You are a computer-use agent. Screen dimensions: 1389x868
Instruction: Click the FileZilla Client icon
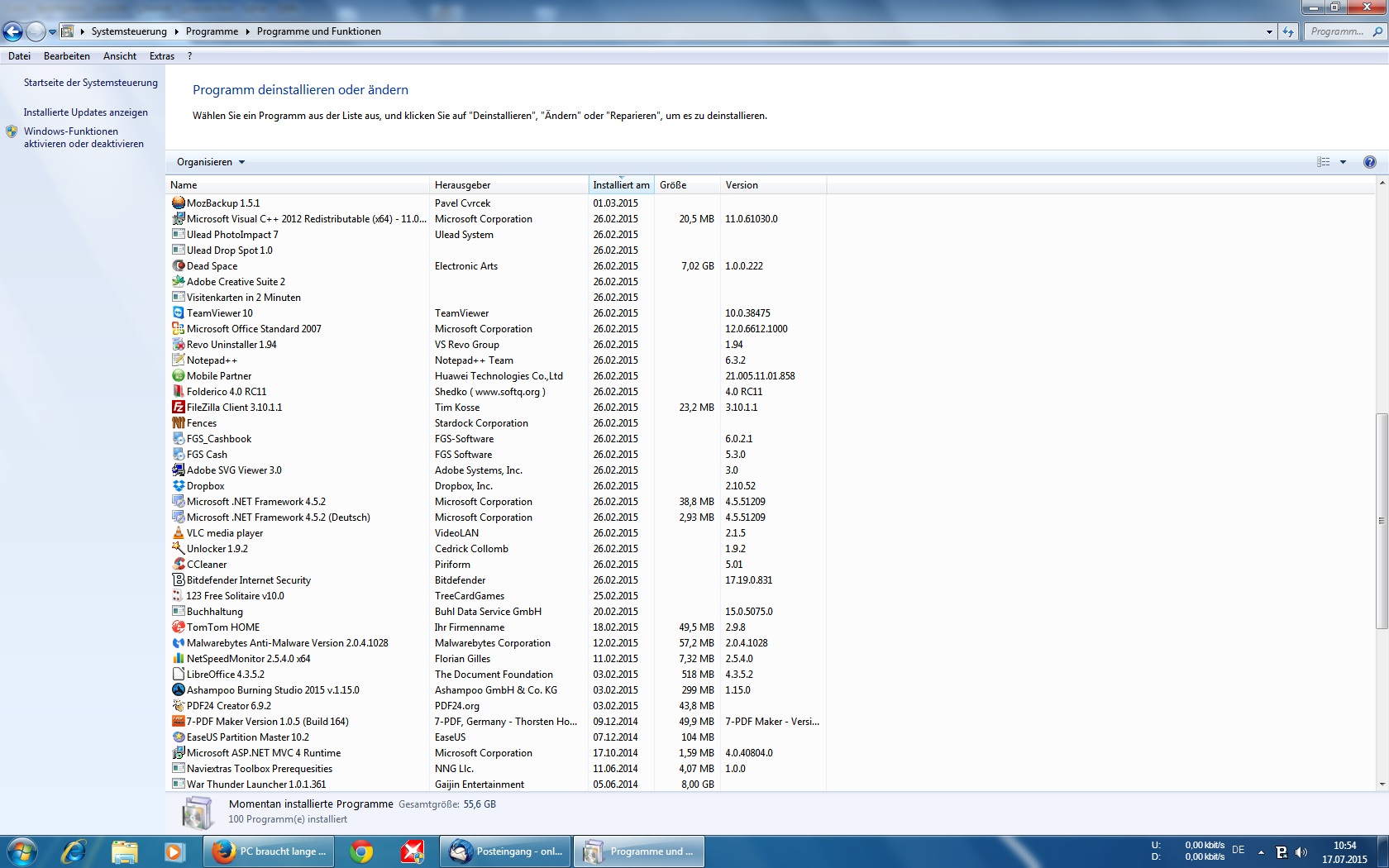click(x=178, y=407)
